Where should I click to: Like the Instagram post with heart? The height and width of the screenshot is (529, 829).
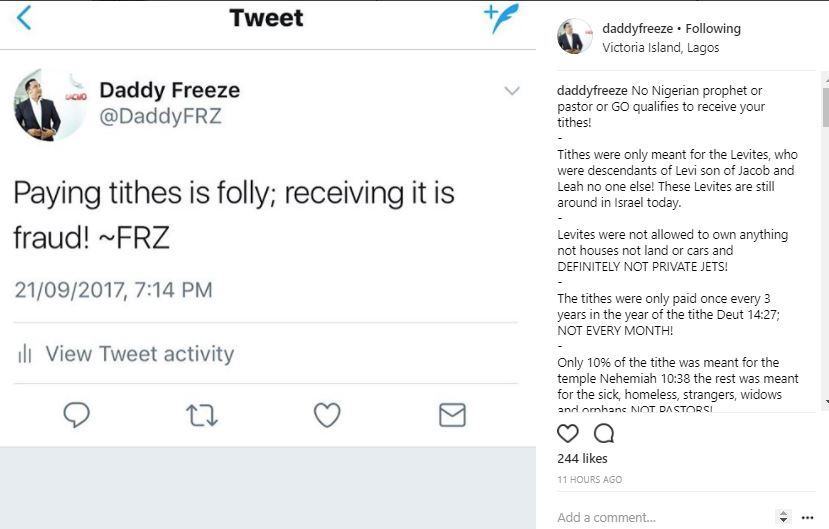coord(568,433)
